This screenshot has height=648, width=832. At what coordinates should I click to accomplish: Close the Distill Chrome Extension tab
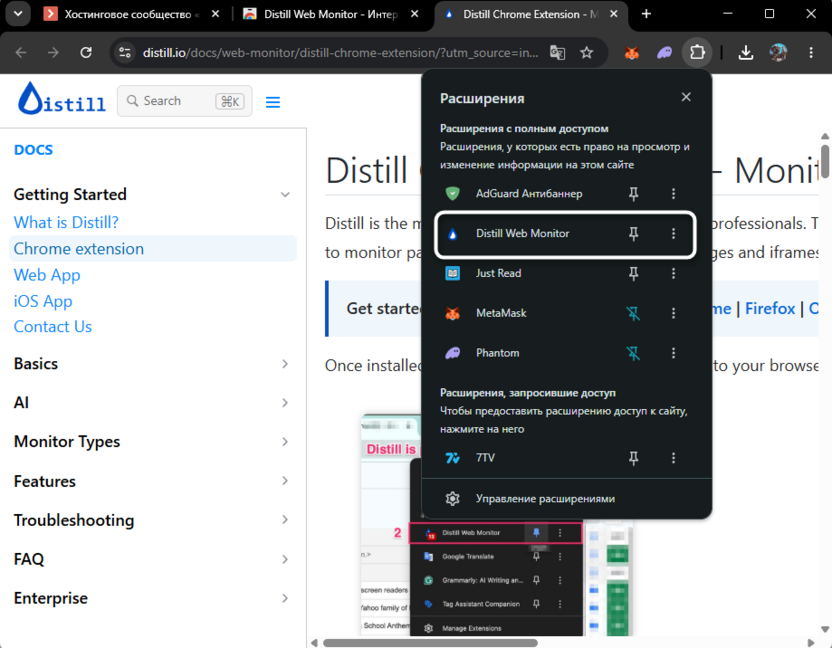click(x=613, y=14)
